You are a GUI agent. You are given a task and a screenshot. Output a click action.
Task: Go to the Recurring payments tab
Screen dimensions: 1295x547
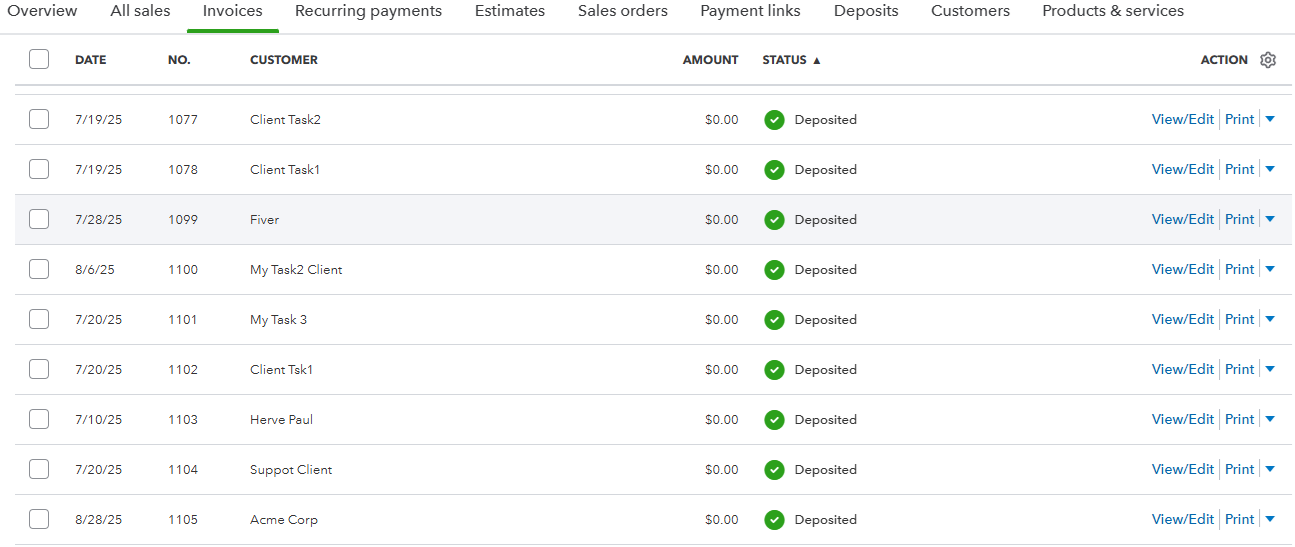pos(368,11)
